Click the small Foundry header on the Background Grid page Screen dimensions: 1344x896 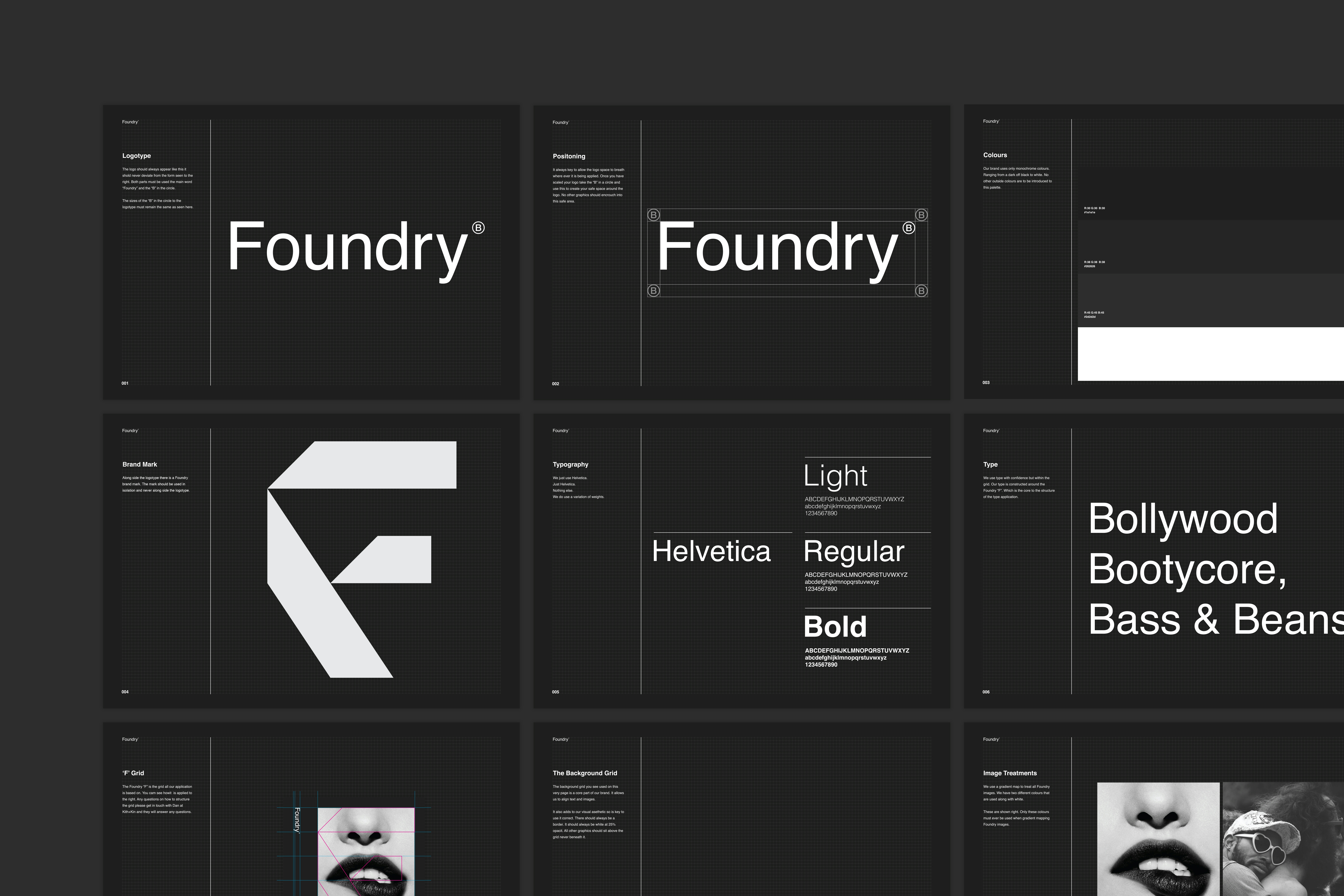[x=561, y=739]
